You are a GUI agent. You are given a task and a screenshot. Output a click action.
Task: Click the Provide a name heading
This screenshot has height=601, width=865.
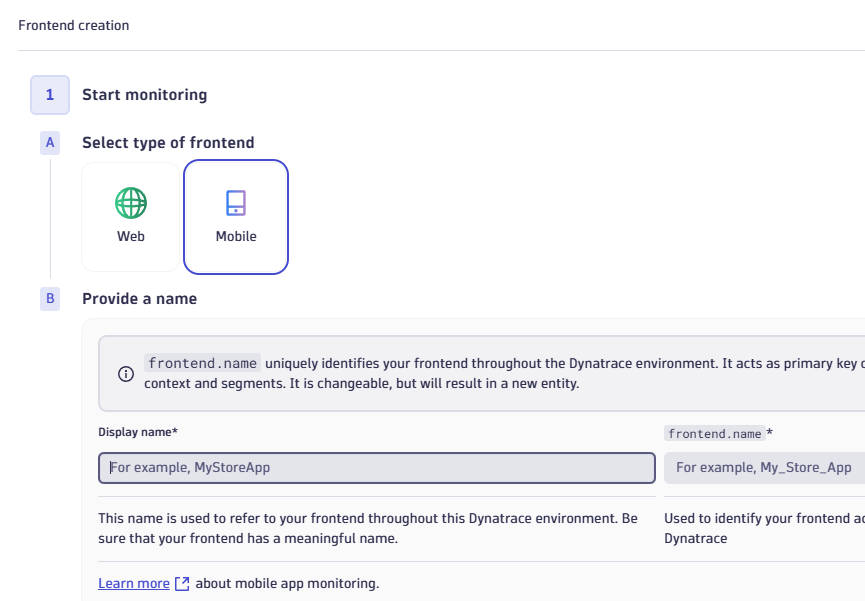pos(140,299)
